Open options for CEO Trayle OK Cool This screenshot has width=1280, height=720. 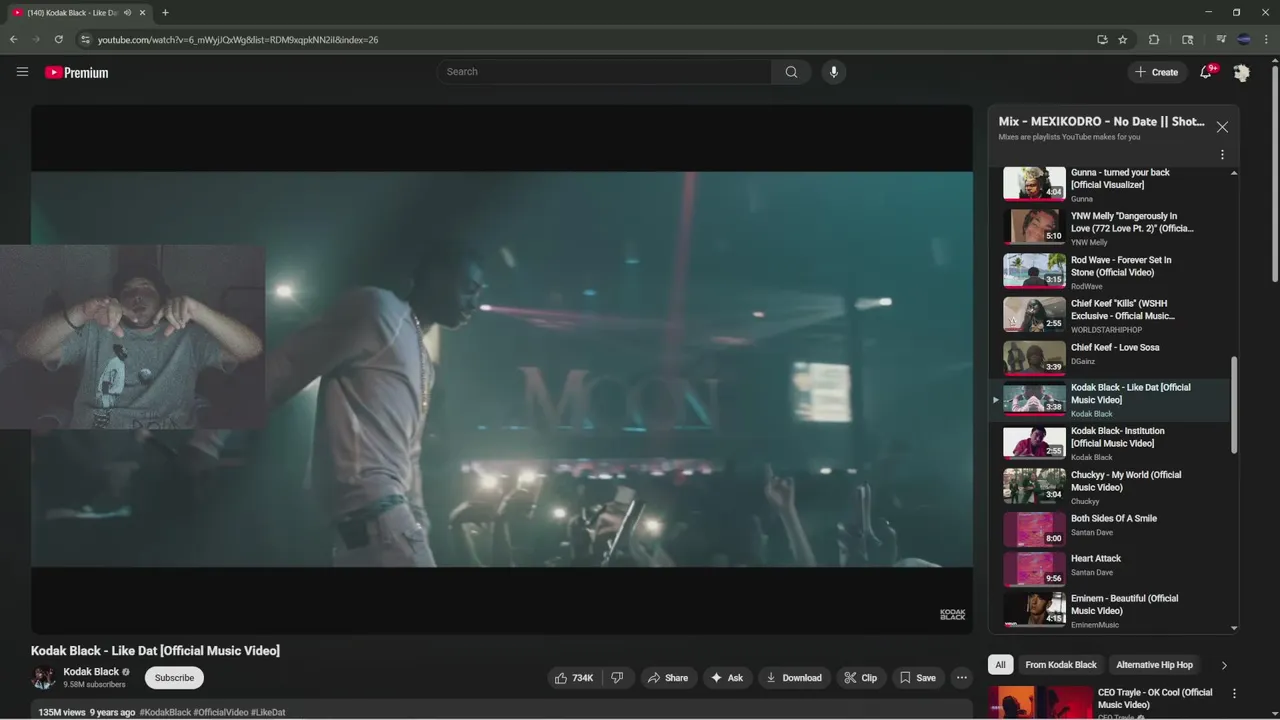[x=1234, y=693]
